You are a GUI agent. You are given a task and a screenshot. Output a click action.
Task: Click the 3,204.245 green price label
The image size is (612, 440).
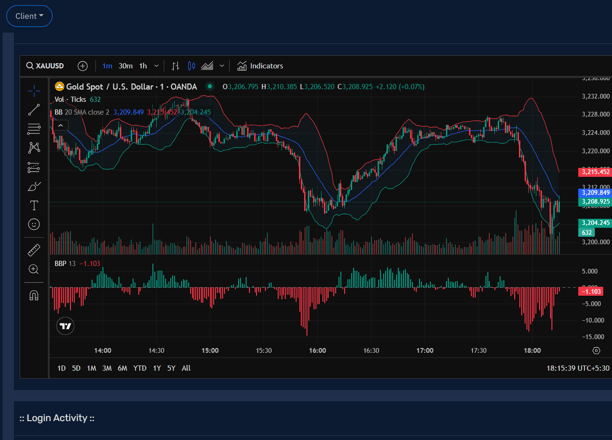tap(595, 223)
